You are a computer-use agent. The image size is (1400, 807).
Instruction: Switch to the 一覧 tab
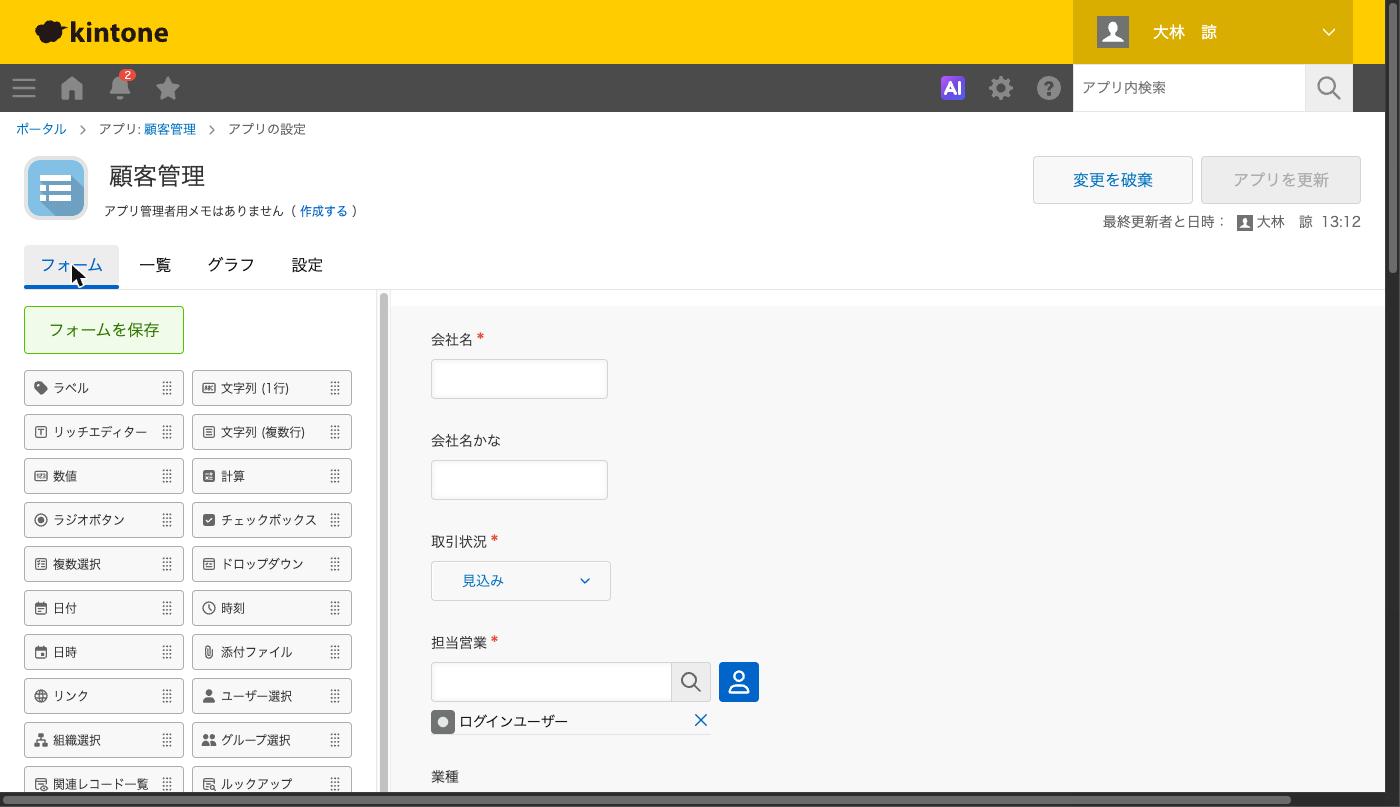coord(155,265)
